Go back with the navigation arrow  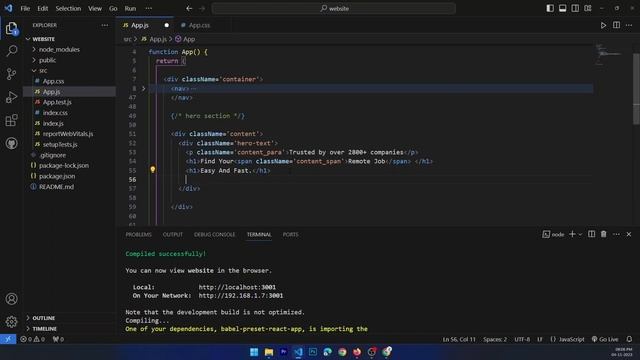189,8
